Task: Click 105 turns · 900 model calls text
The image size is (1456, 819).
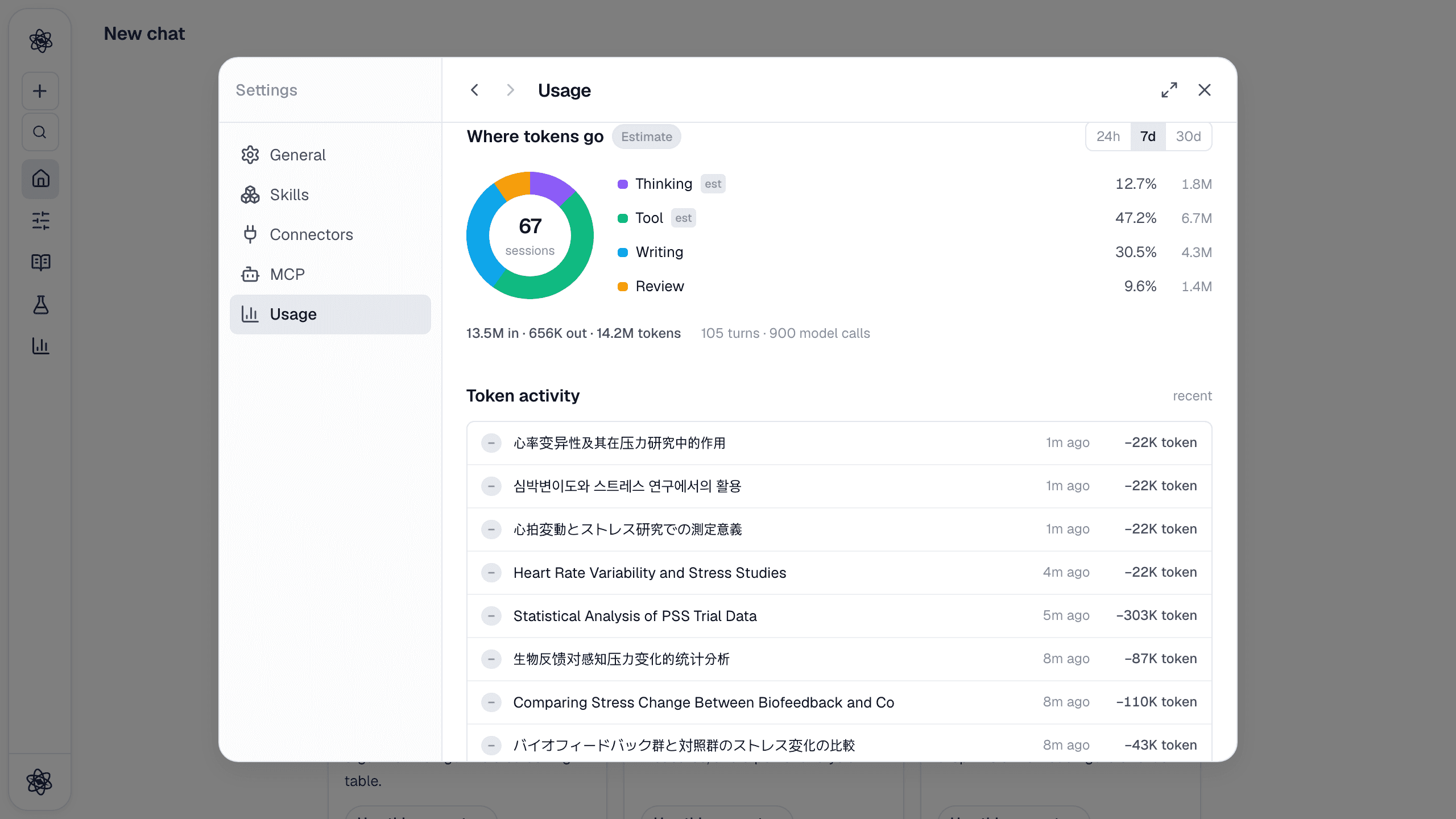Action: [x=785, y=333]
